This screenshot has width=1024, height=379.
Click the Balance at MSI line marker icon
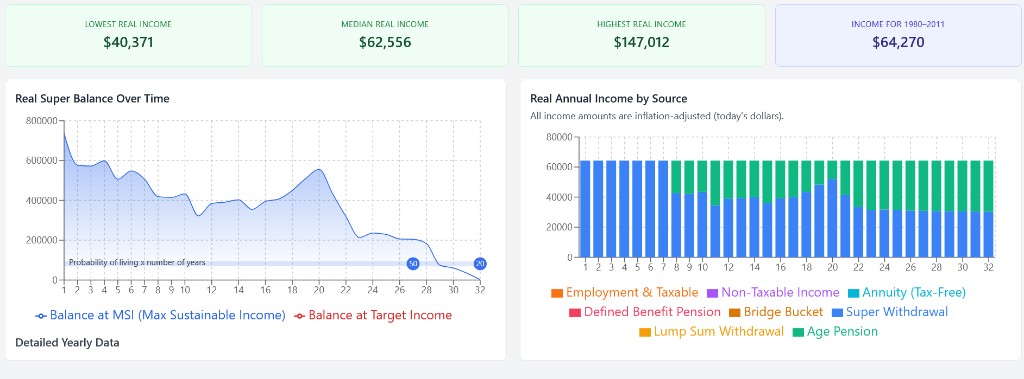(x=41, y=316)
